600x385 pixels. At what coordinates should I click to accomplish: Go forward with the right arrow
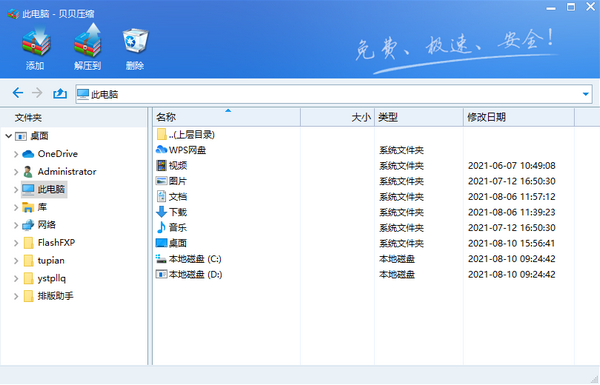click(x=37, y=93)
